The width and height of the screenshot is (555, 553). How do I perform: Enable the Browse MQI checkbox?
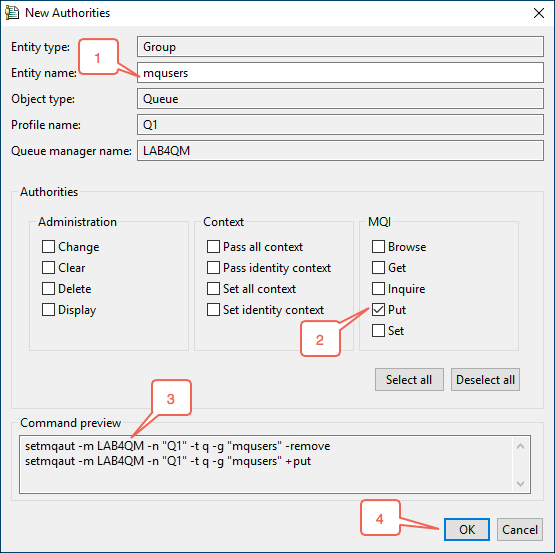[378, 246]
